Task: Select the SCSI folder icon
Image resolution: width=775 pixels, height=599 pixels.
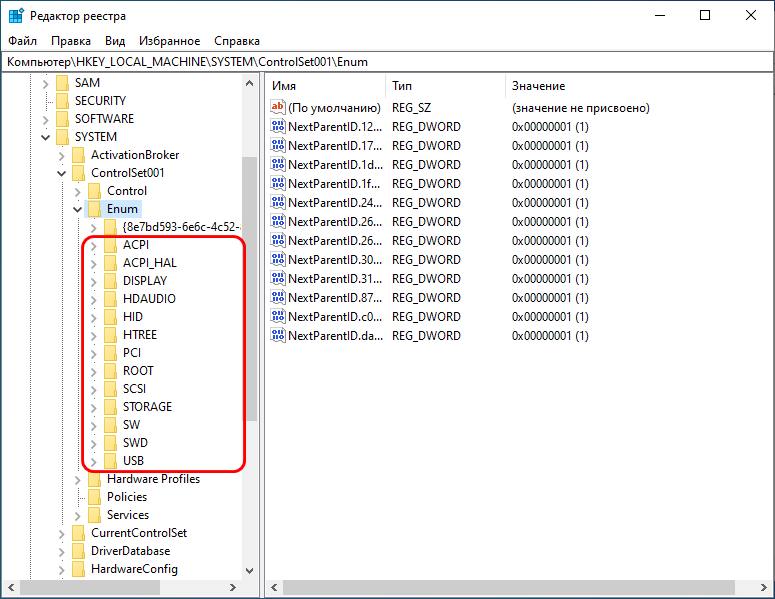Action: 111,389
